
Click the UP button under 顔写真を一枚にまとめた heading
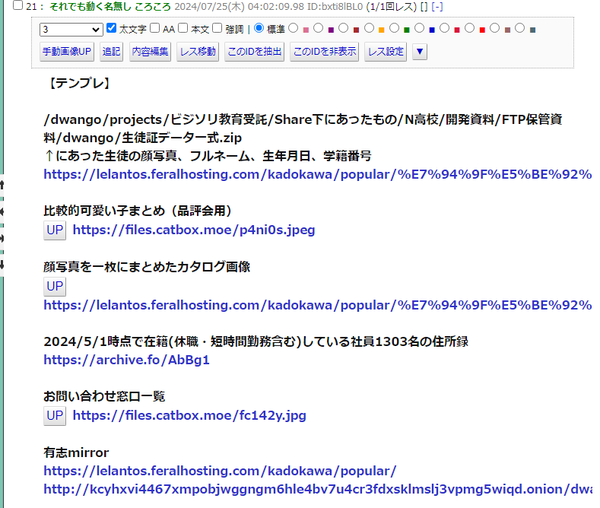(55, 287)
